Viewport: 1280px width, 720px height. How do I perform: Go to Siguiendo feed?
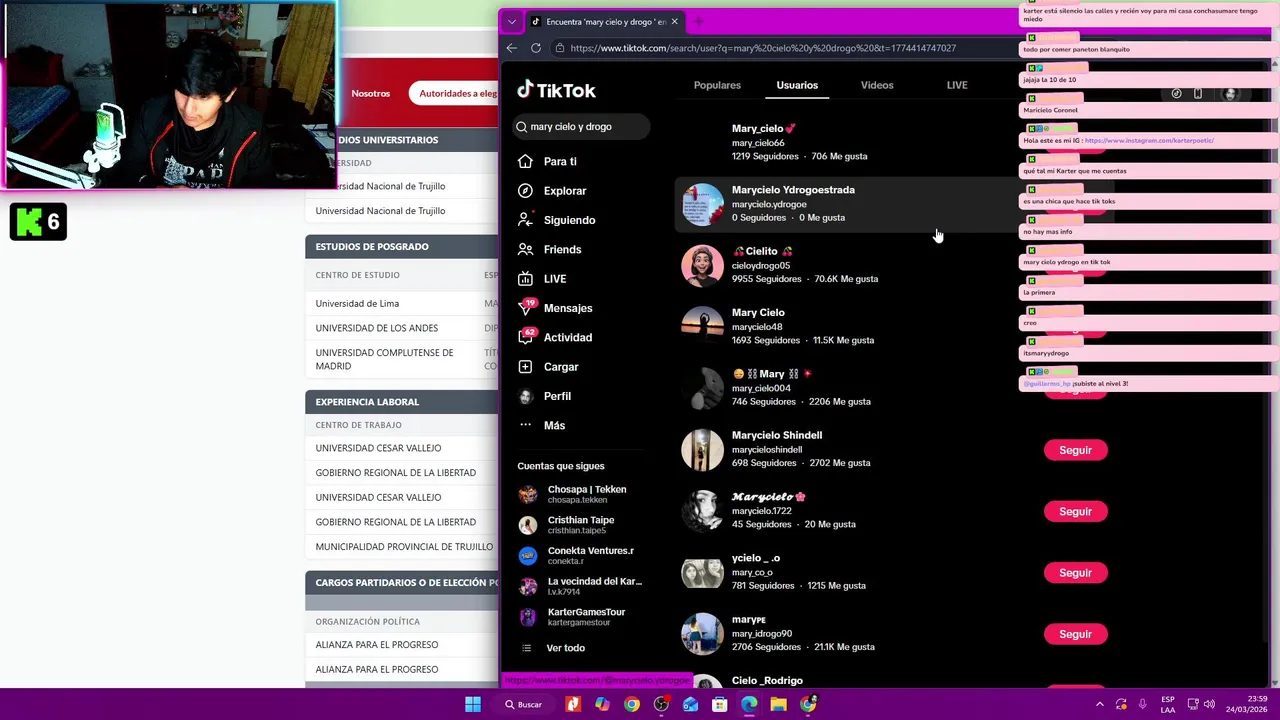click(x=556, y=220)
